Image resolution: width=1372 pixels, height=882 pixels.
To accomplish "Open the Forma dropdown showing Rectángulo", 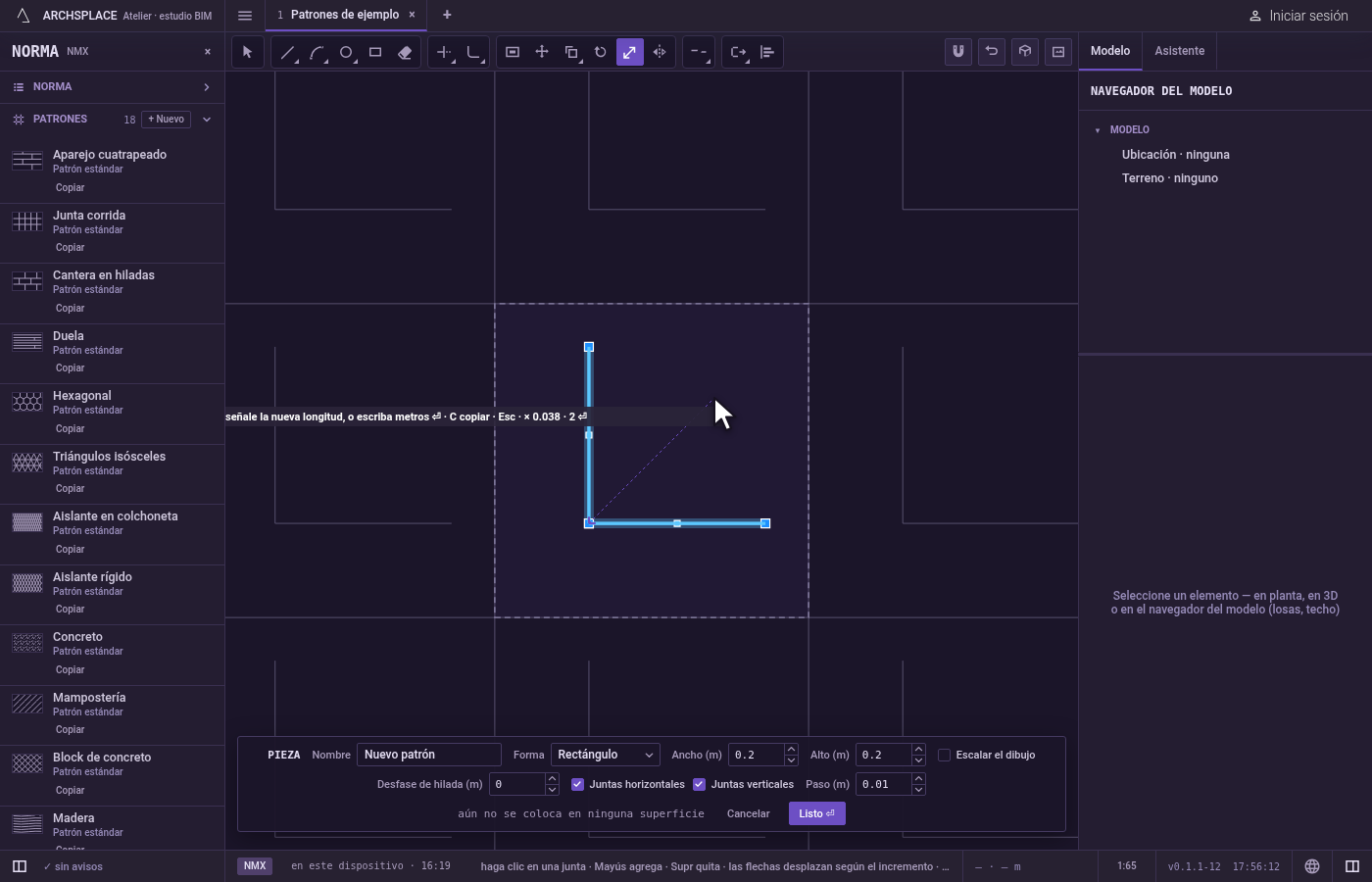I will [605, 755].
